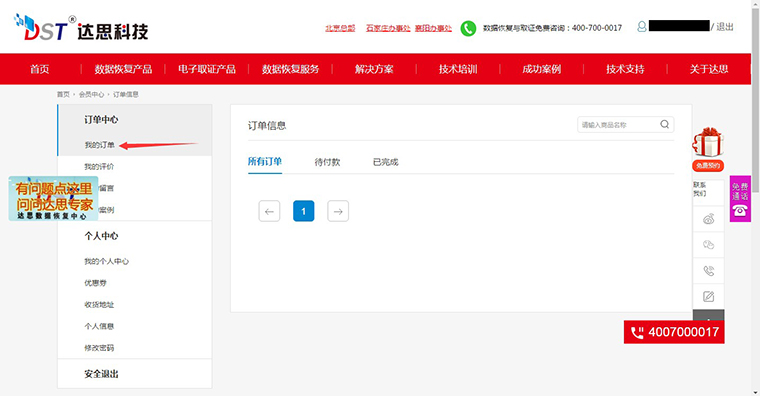This screenshot has height=396, width=760.
Task: Open 优惠券 in sidebar
Action: tap(95, 283)
